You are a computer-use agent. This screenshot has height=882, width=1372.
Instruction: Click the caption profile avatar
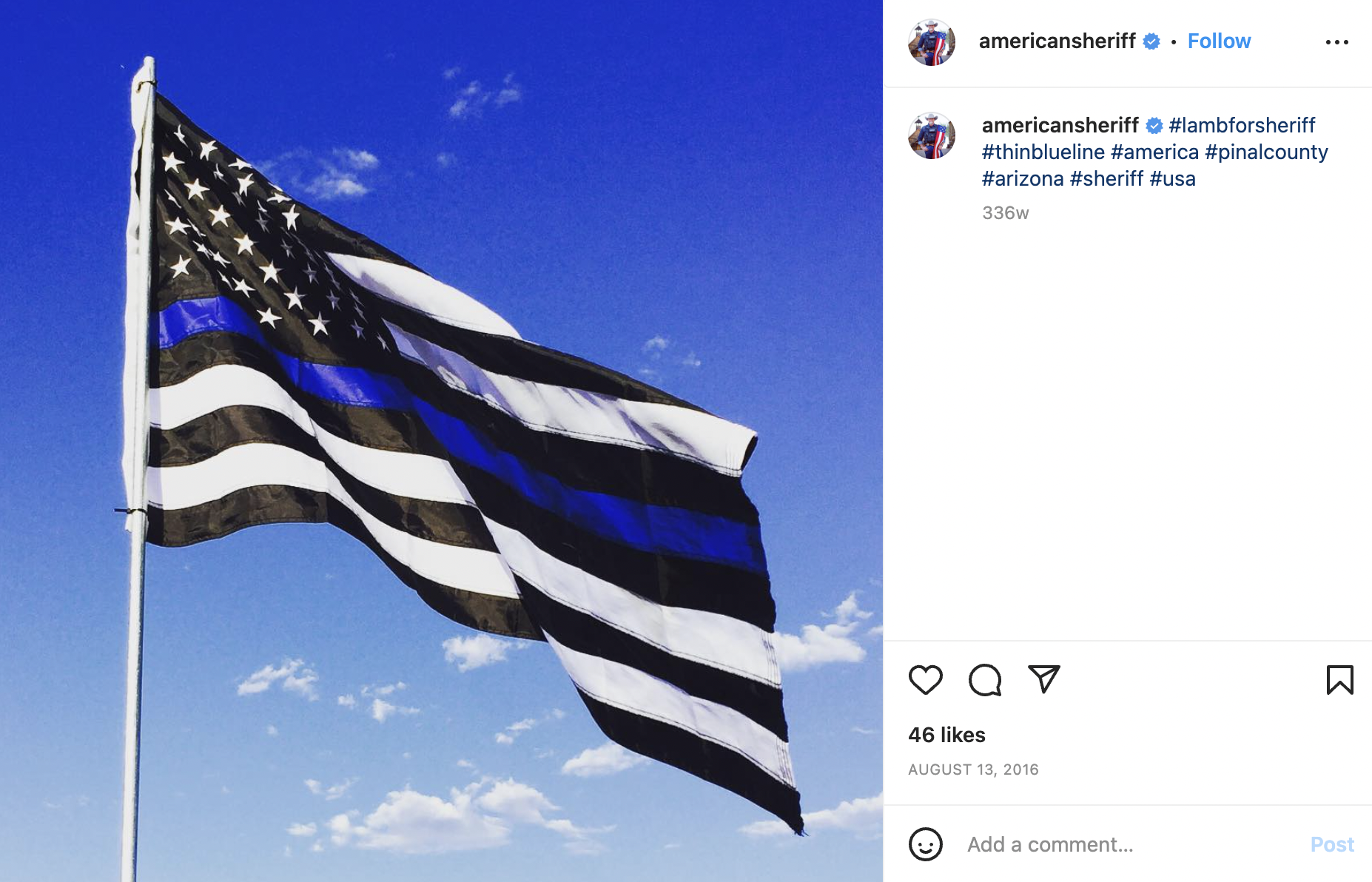(932, 135)
